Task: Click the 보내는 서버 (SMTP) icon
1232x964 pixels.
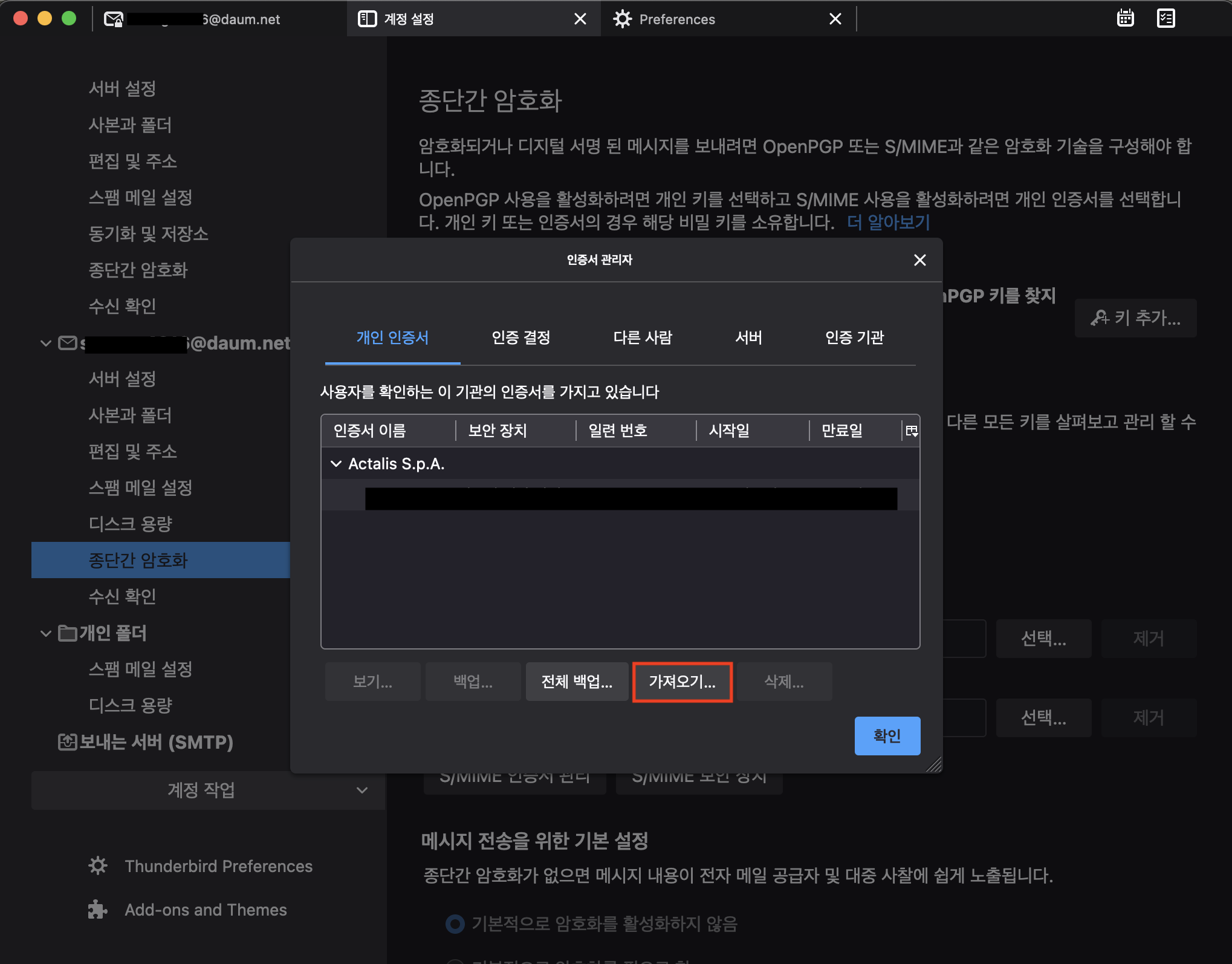Action: [x=67, y=741]
